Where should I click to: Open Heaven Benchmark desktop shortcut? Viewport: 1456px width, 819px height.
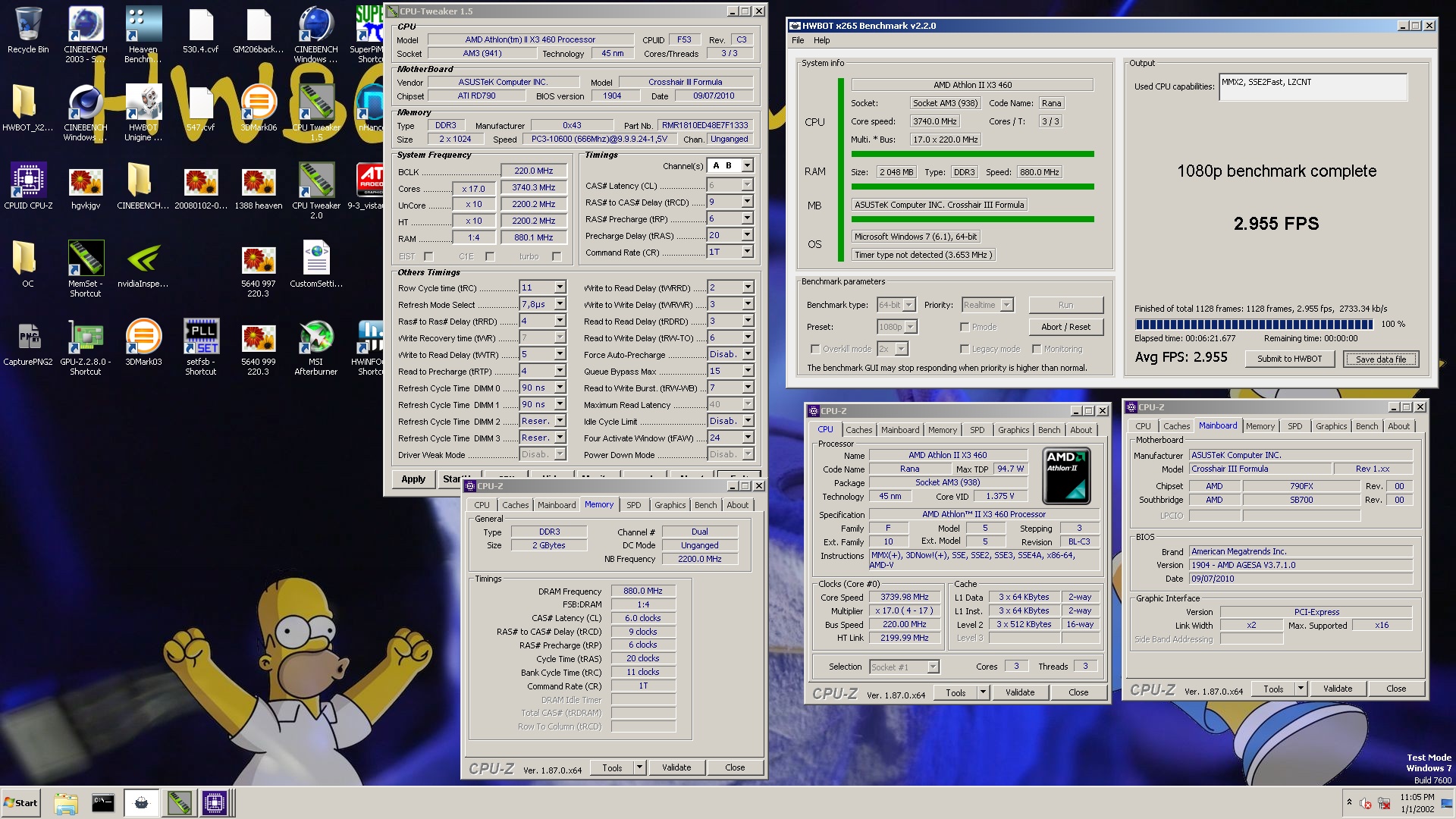point(143,34)
